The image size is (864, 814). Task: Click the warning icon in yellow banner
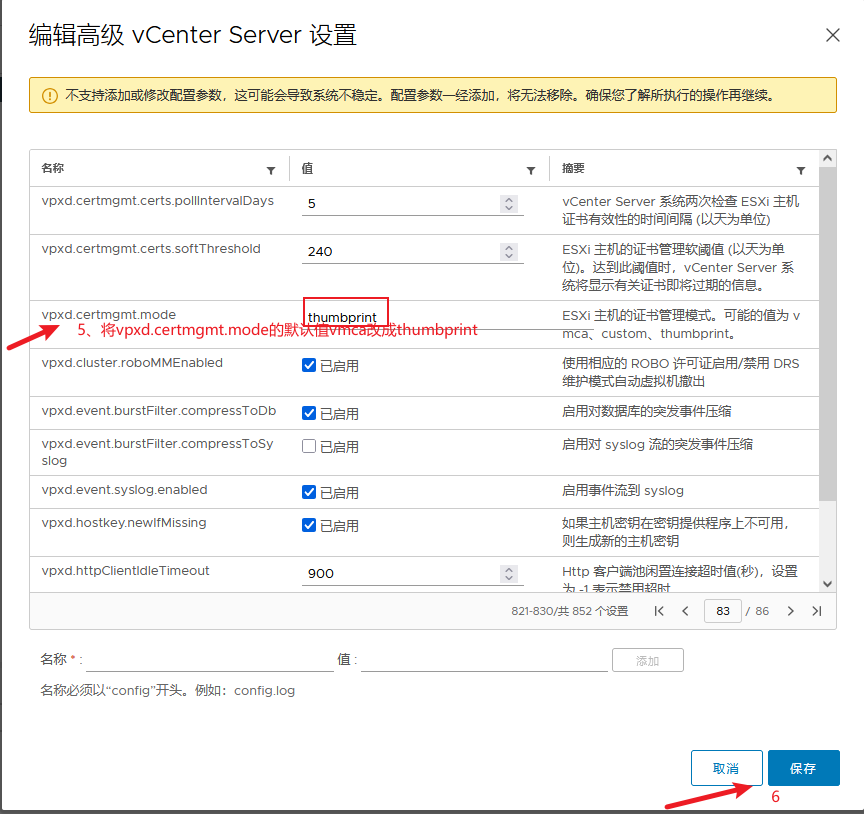pyautogui.click(x=50, y=96)
